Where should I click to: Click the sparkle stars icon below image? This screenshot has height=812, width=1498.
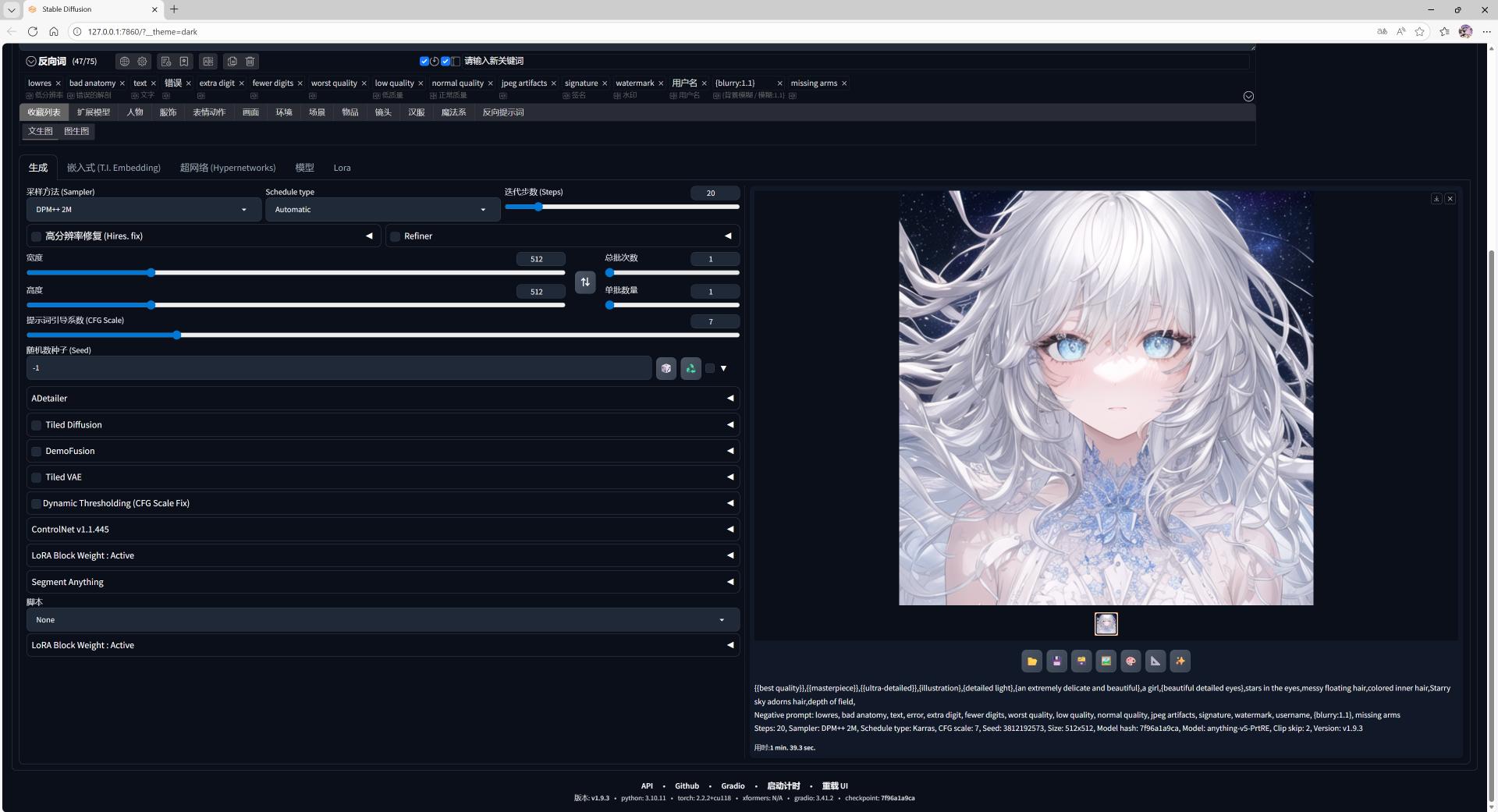click(x=1180, y=661)
